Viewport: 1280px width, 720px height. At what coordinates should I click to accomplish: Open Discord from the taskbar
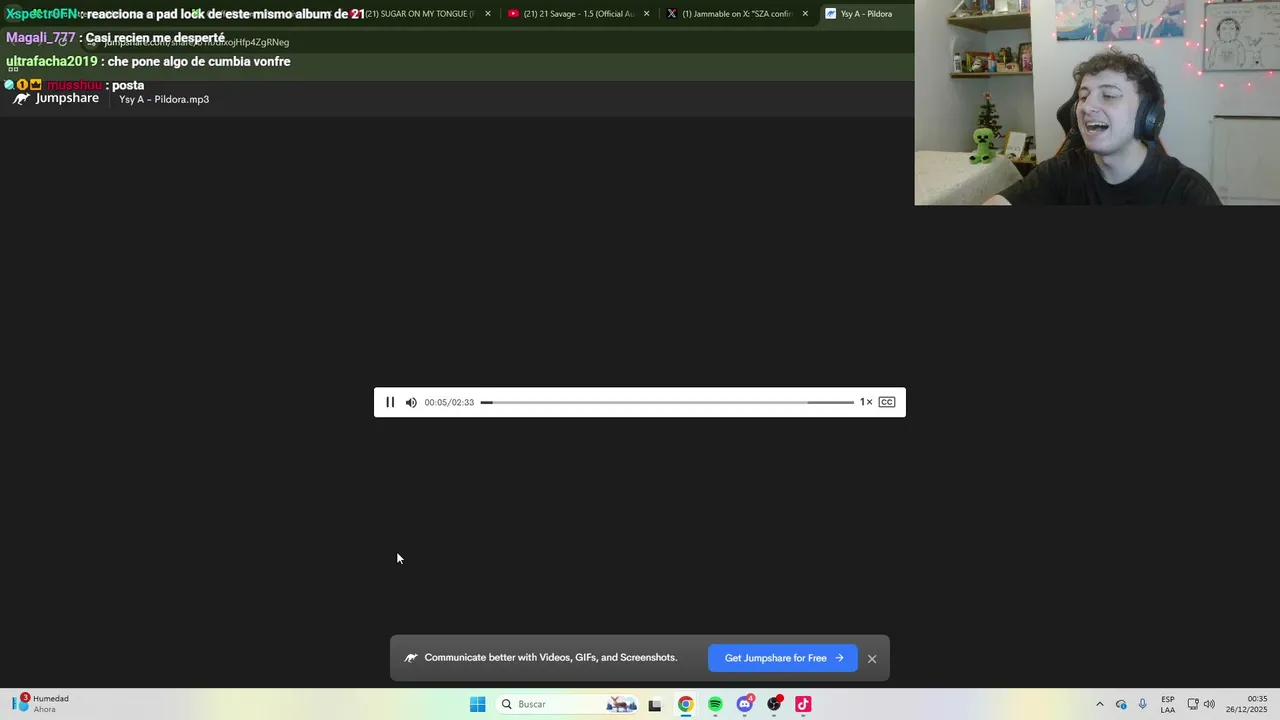tap(745, 705)
